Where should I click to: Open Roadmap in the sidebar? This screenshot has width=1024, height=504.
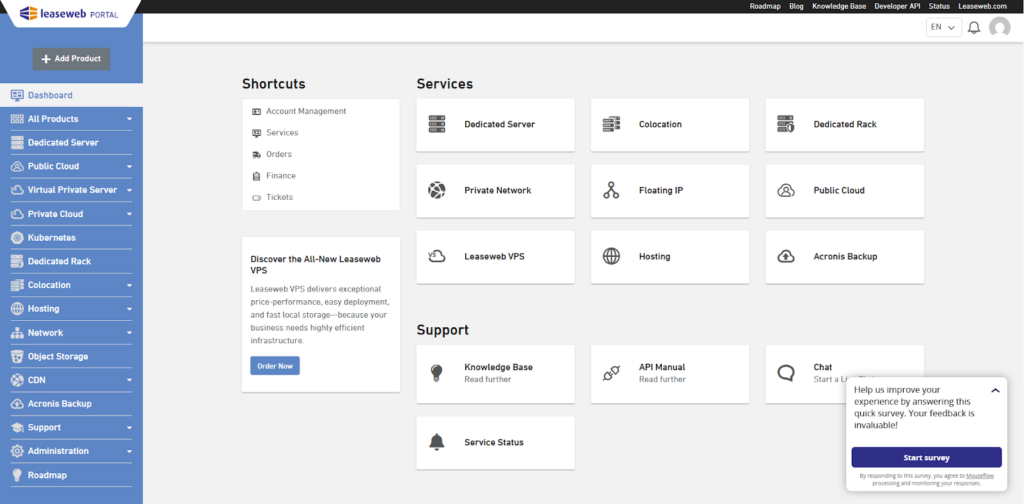tap(71, 475)
